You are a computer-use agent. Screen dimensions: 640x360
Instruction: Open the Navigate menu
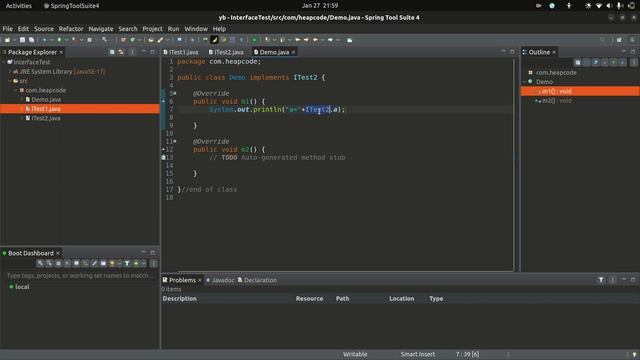pyautogui.click(x=101, y=29)
